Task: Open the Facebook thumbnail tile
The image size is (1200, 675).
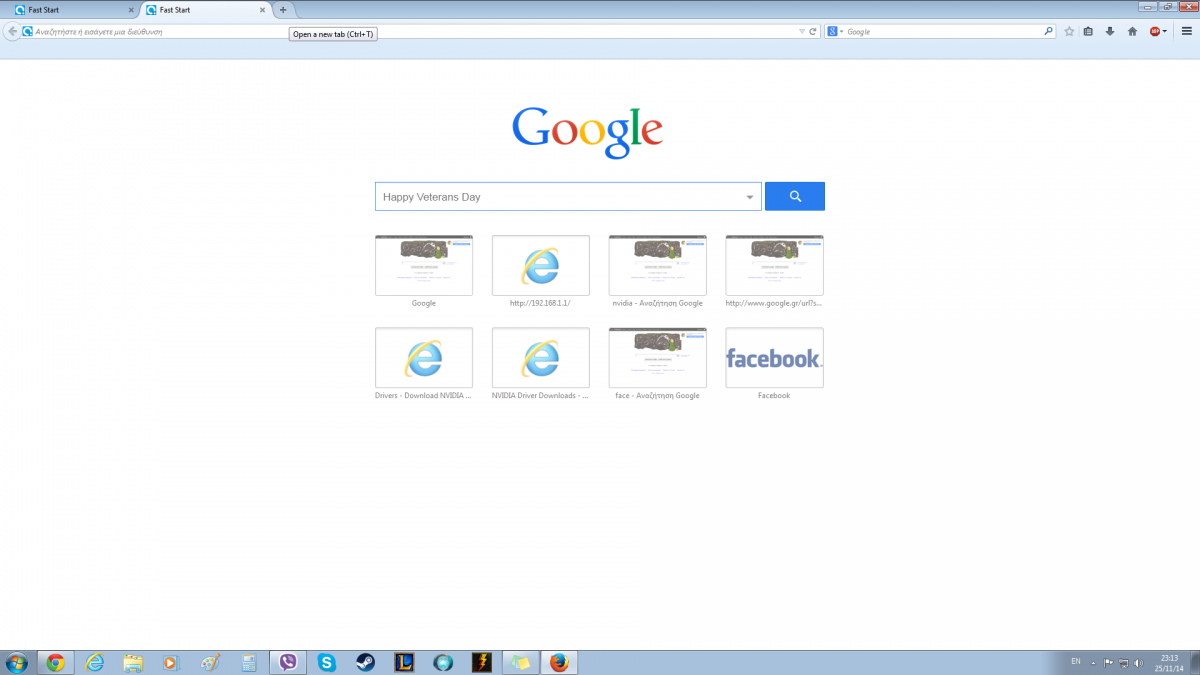Action: tap(775, 358)
